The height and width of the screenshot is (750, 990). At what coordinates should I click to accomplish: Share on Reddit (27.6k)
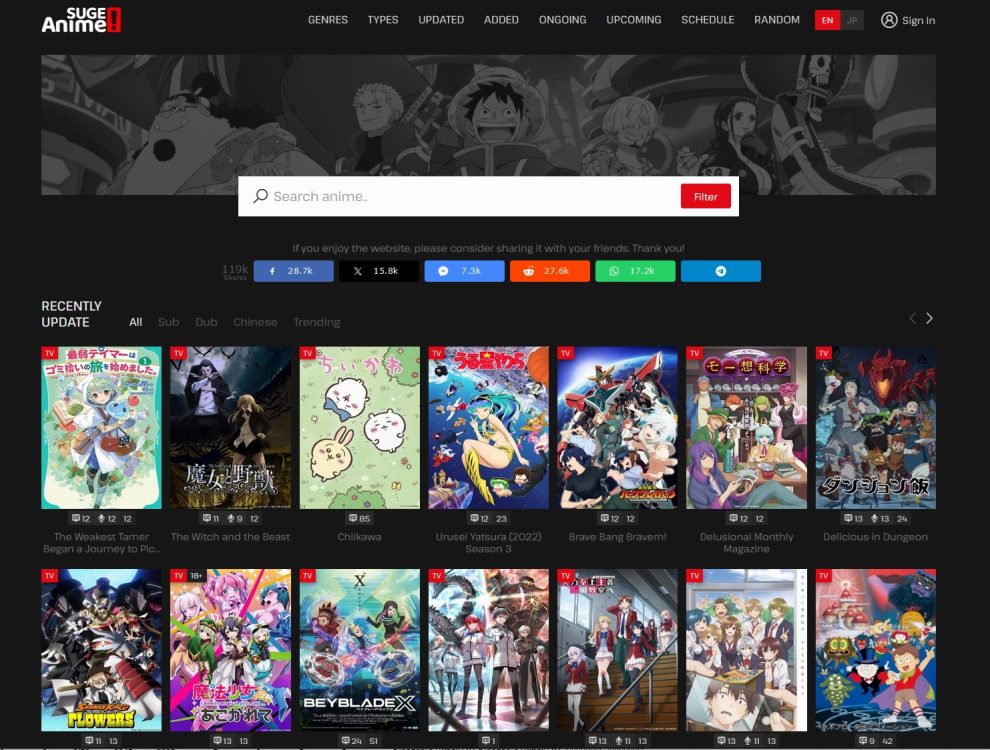pyautogui.click(x=550, y=271)
